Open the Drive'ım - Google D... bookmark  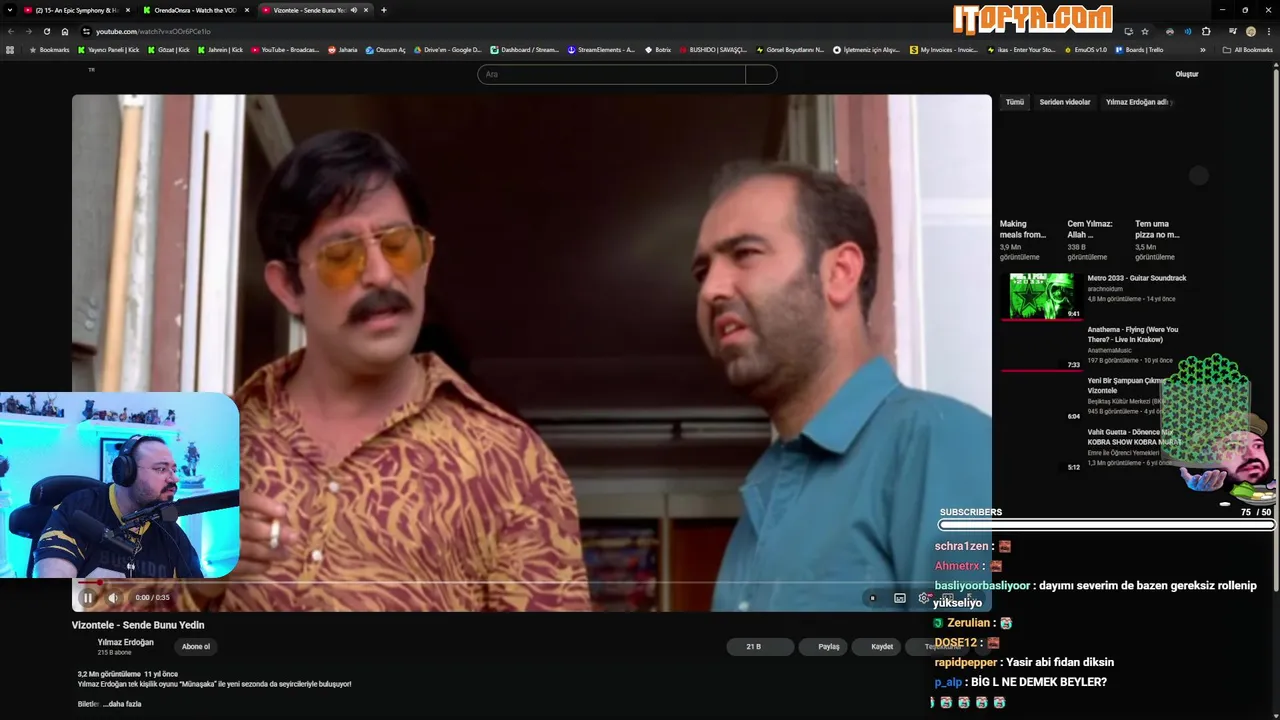click(x=448, y=50)
